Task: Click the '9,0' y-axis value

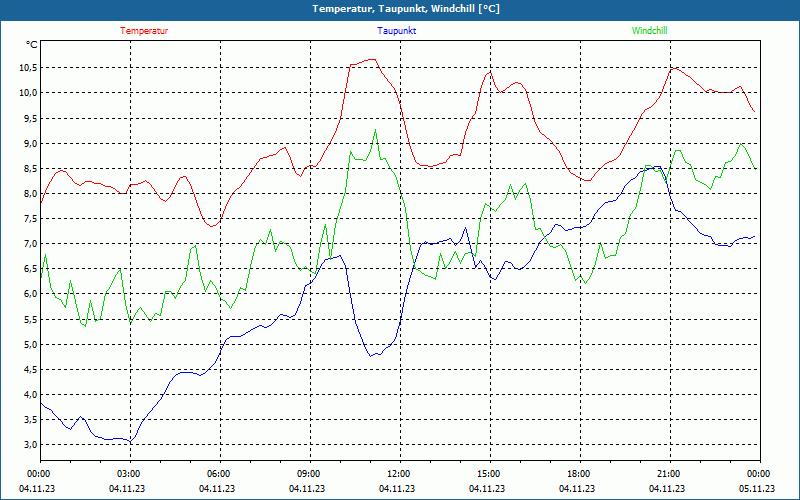Action: pos(30,143)
